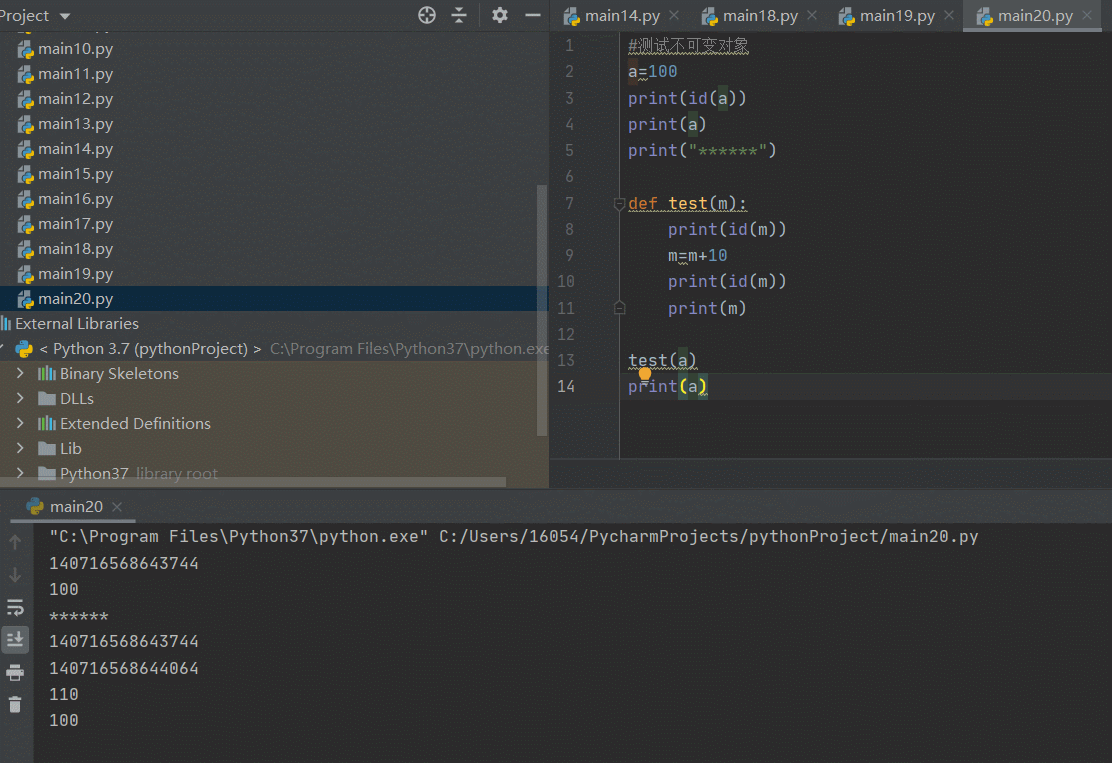Expand the Binary Skeletons node
Image resolution: width=1112 pixels, height=763 pixels.
20,373
